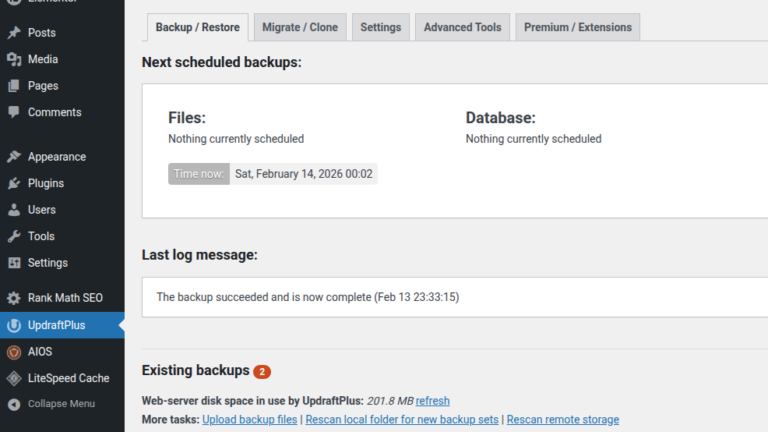Click 'Nothing currently scheduled' under Database
This screenshot has height=432, width=768.
[533, 139]
